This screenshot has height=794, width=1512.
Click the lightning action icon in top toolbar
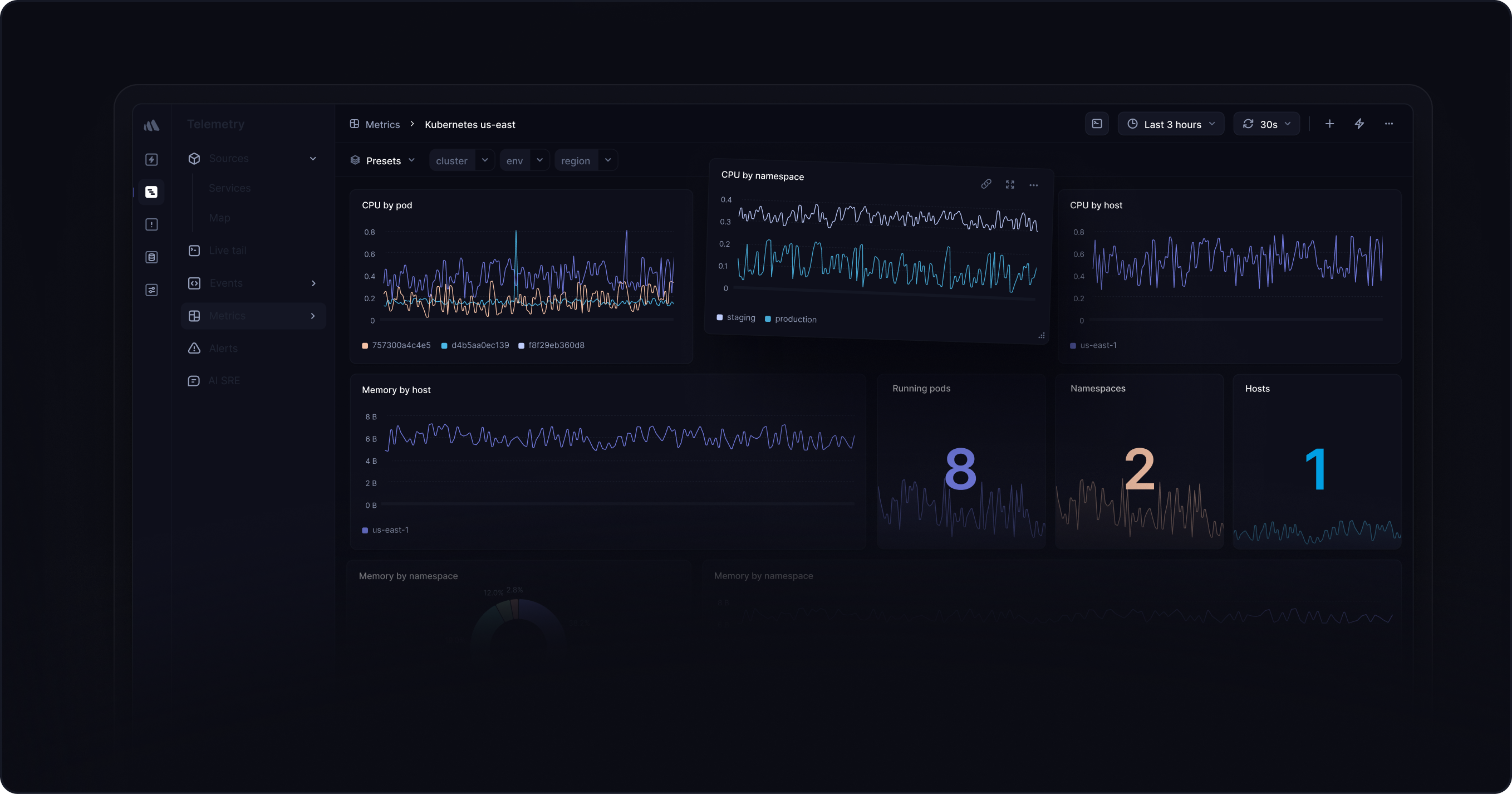point(1360,124)
